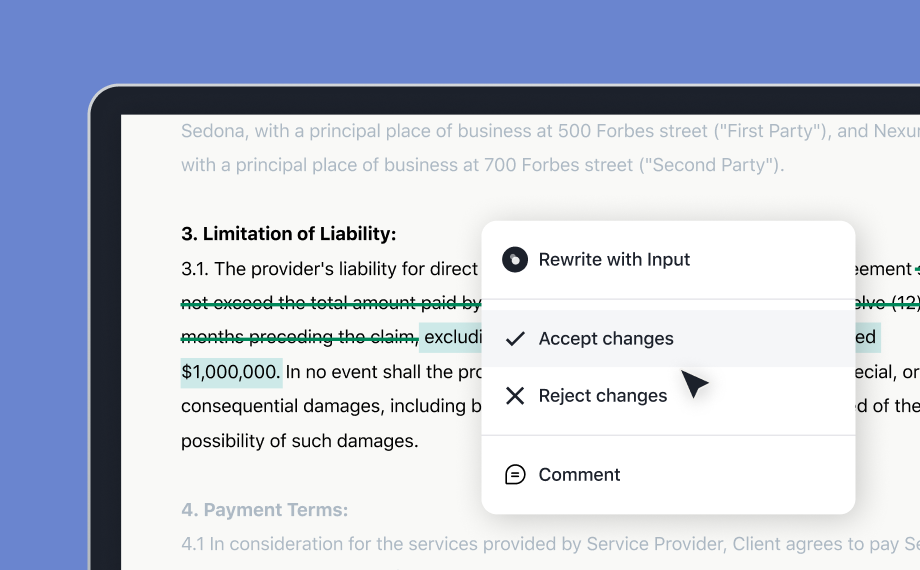Click the X icon beside Reject changes
Viewport: 920px width, 570px height.
click(x=515, y=396)
